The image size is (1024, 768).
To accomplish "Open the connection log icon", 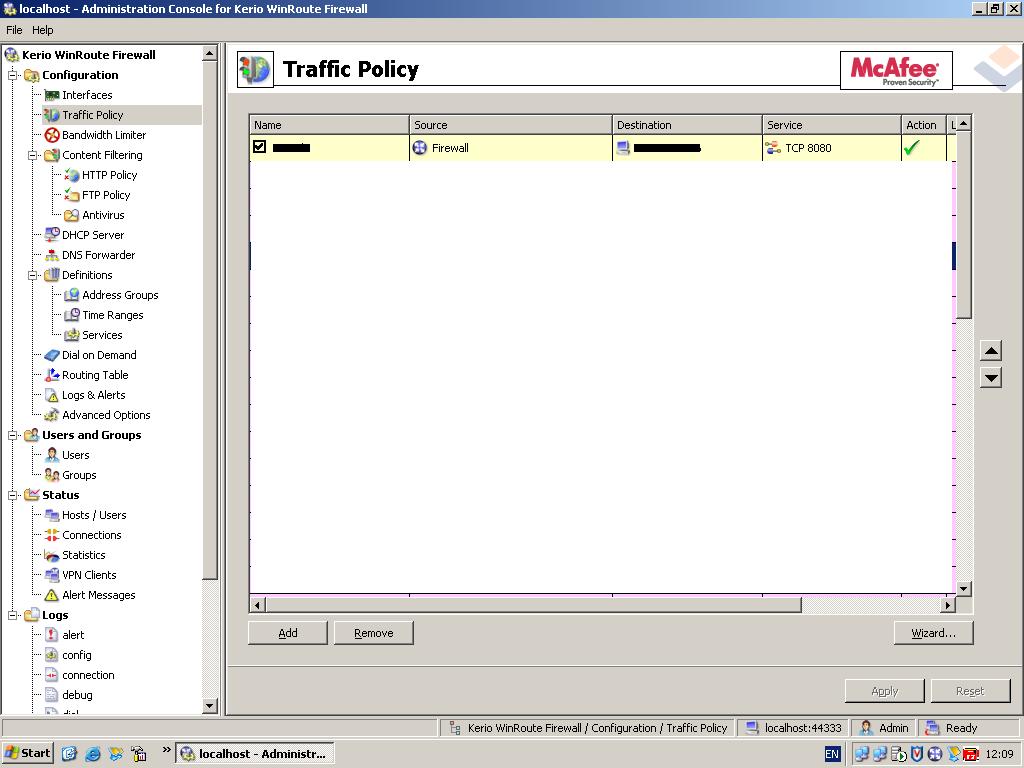I will [52, 675].
